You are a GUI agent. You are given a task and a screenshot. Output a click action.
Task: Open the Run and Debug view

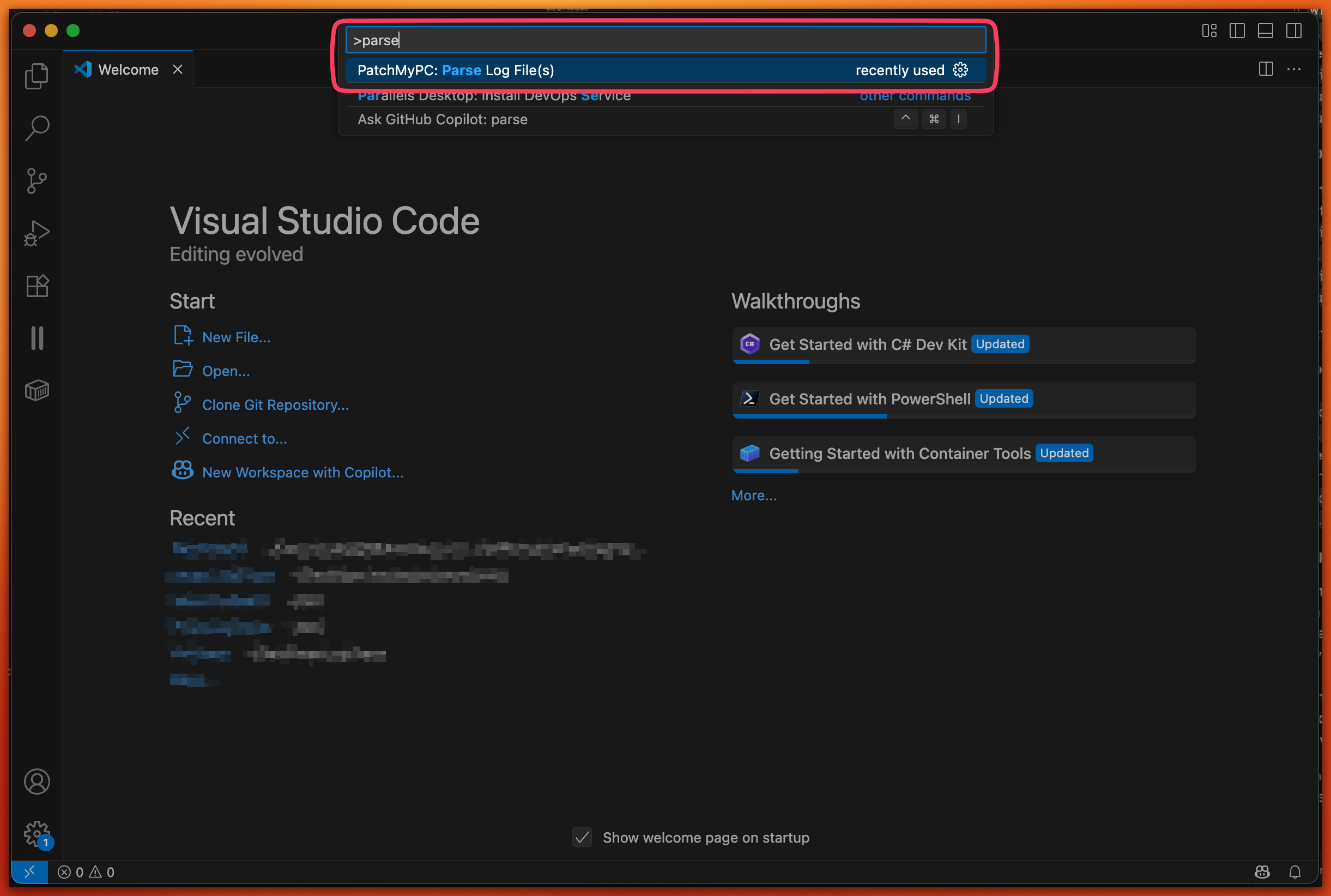37,233
